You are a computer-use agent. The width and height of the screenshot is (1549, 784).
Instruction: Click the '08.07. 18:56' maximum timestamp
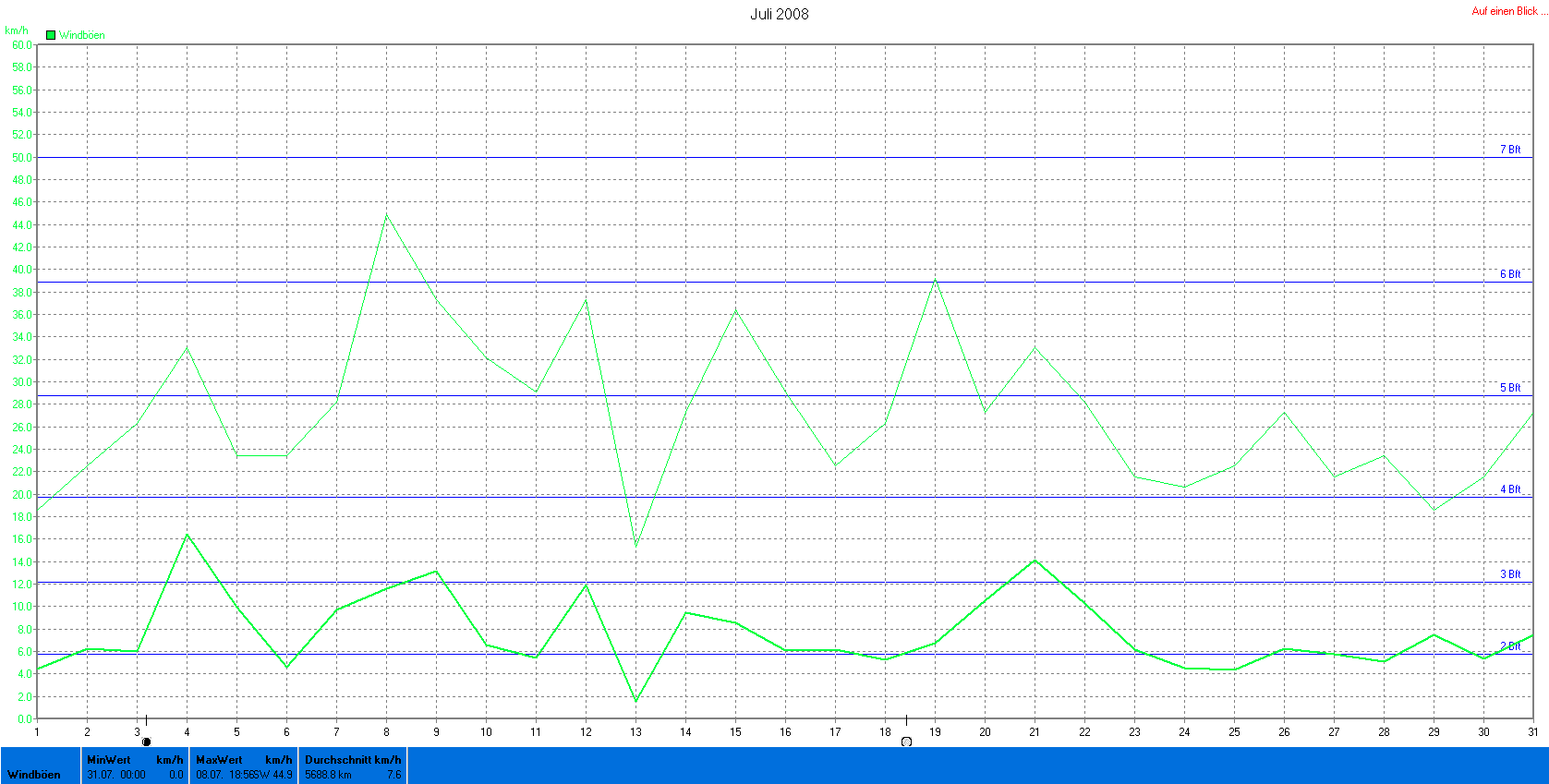[x=225, y=775]
